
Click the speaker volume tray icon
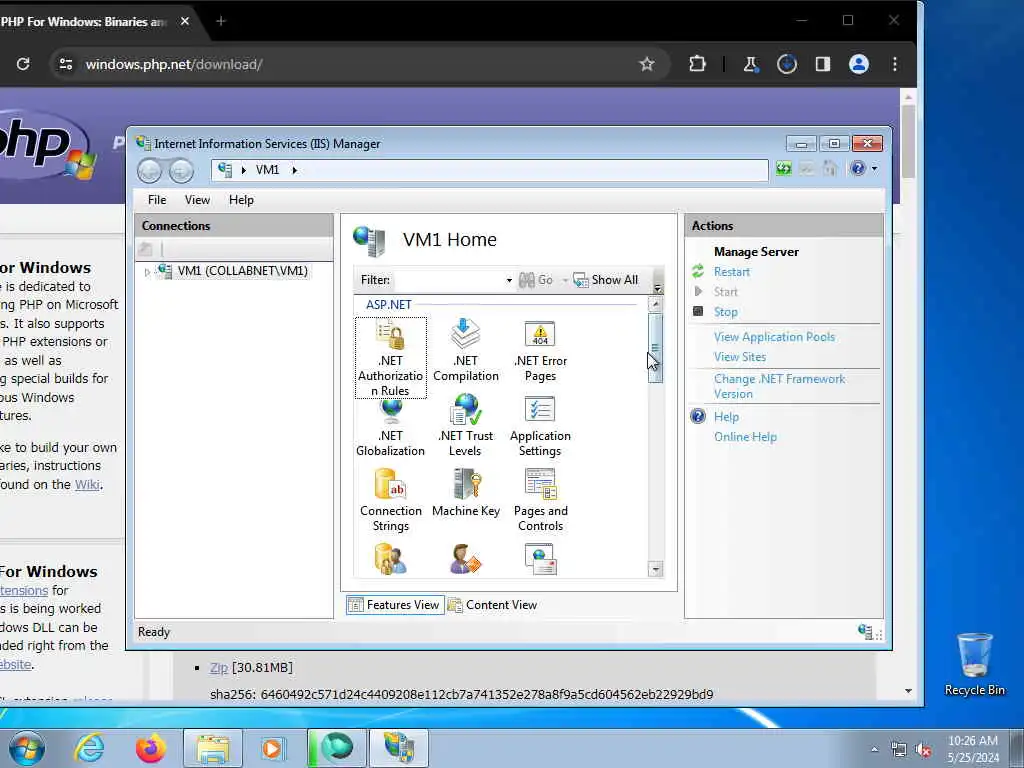coord(923,750)
